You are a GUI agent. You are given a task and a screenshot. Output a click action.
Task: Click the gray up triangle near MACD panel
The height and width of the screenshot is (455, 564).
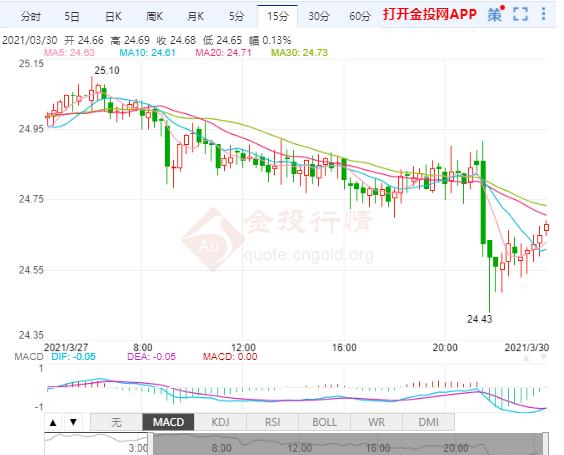[526, 358]
